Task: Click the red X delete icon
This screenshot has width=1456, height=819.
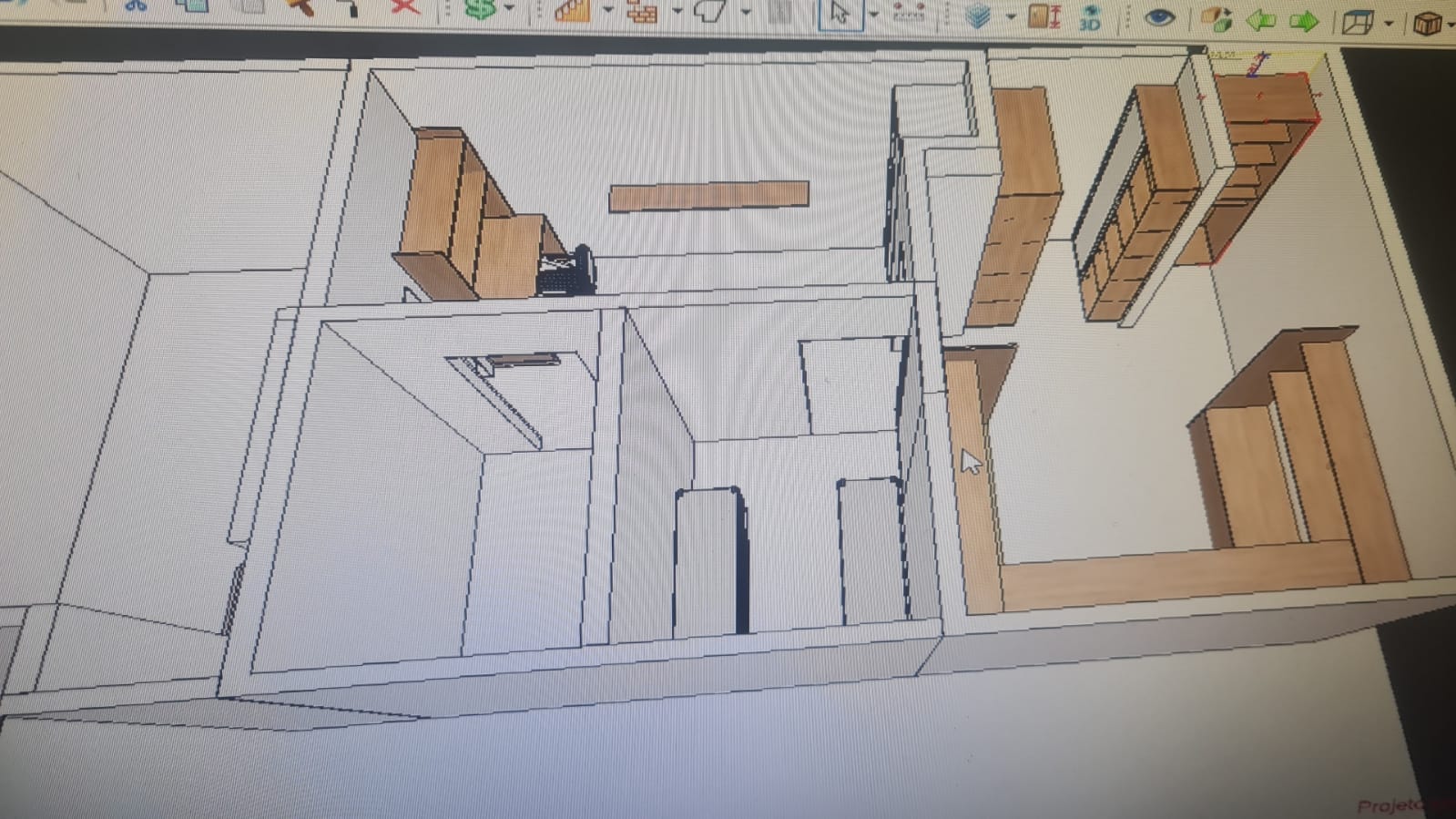Action: coord(404,7)
